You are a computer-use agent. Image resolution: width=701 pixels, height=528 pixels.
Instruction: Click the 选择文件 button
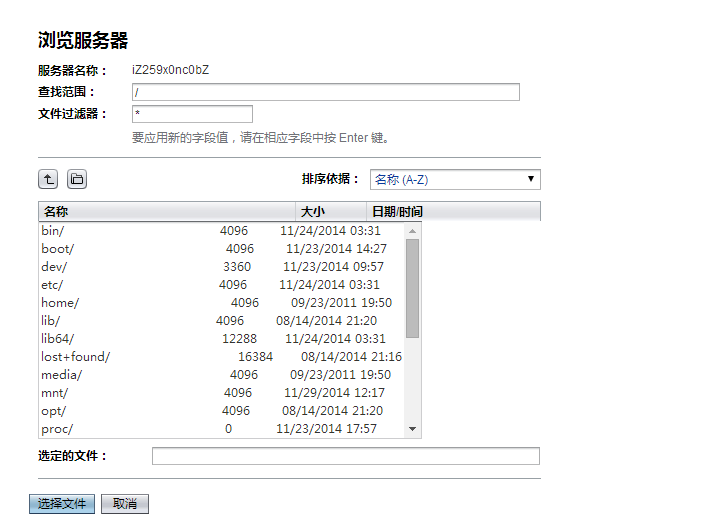62,504
